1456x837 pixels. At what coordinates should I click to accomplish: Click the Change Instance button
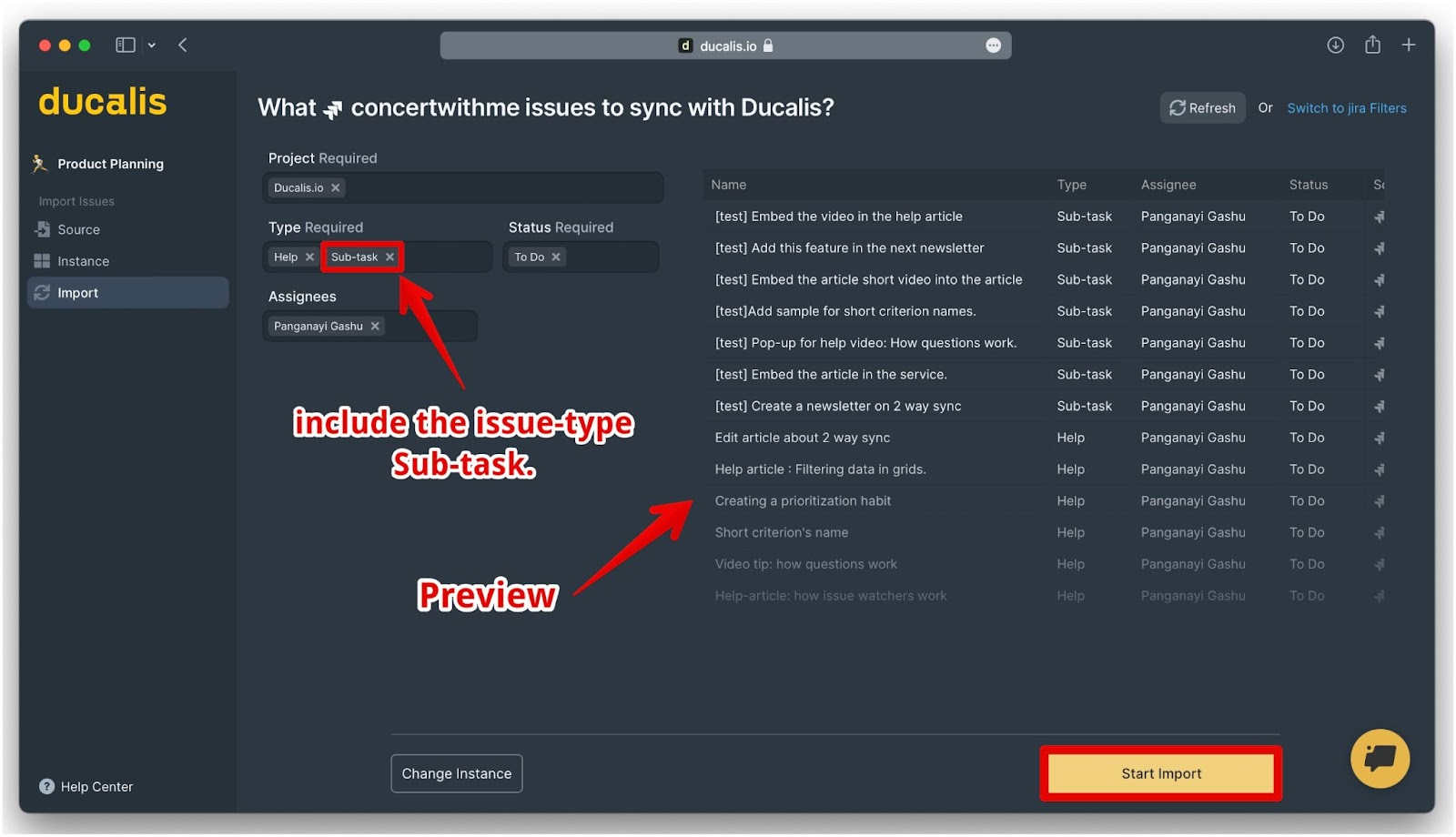coord(457,774)
